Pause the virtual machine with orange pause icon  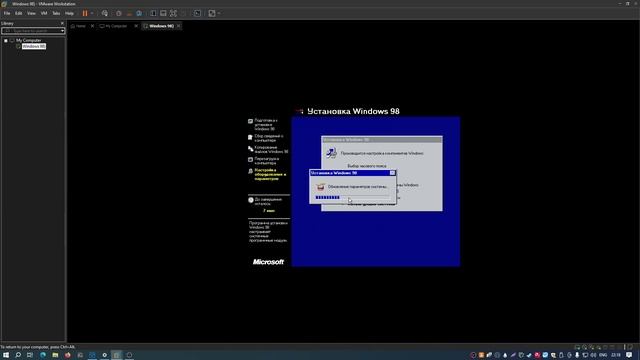pyautogui.click(x=85, y=13)
